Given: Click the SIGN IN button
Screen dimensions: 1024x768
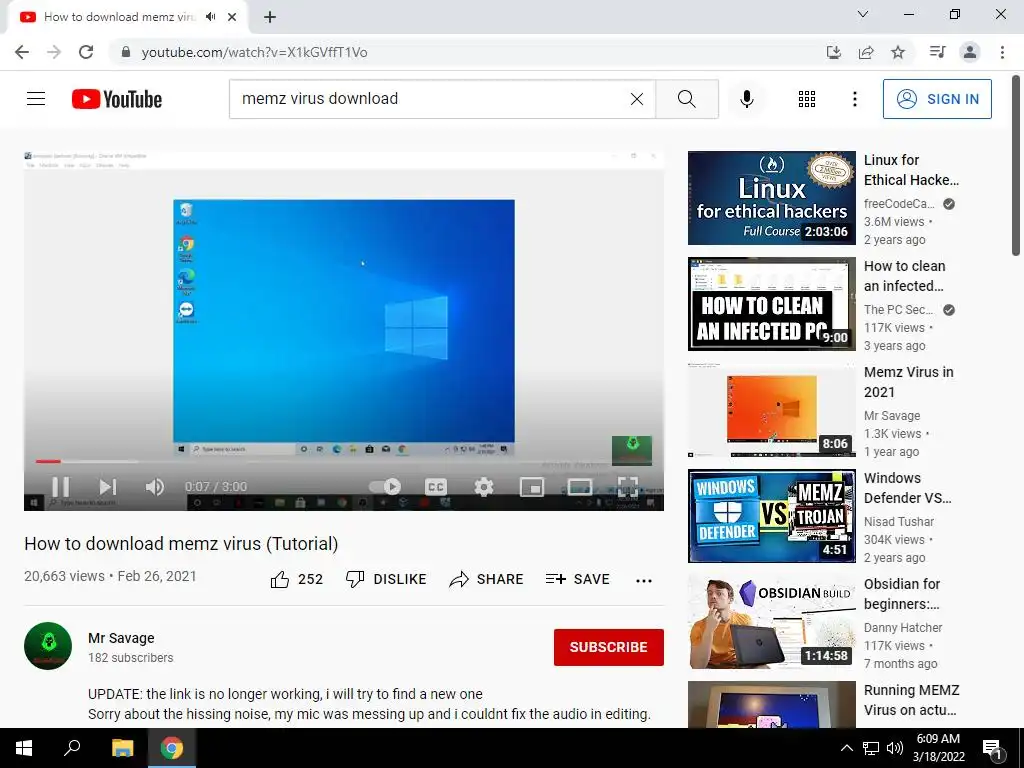Looking at the screenshot, I should [937, 99].
